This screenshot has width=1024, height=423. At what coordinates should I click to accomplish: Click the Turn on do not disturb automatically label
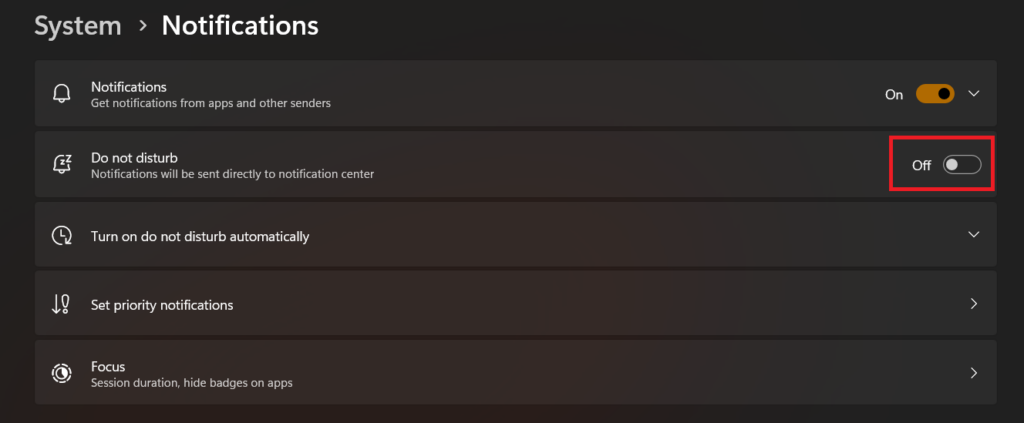(x=200, y=237)
